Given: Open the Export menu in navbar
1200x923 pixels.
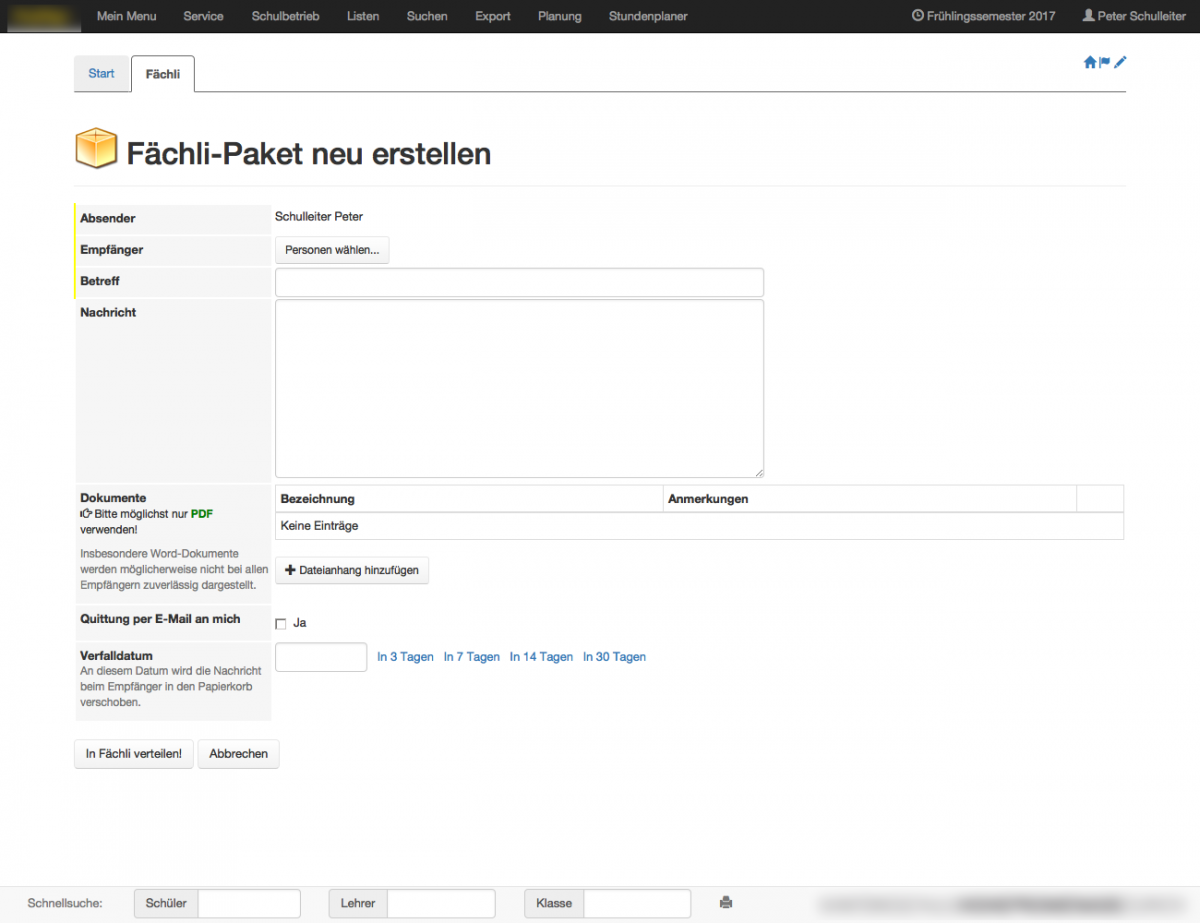Looking at the screenshot, I should (493, 16).
